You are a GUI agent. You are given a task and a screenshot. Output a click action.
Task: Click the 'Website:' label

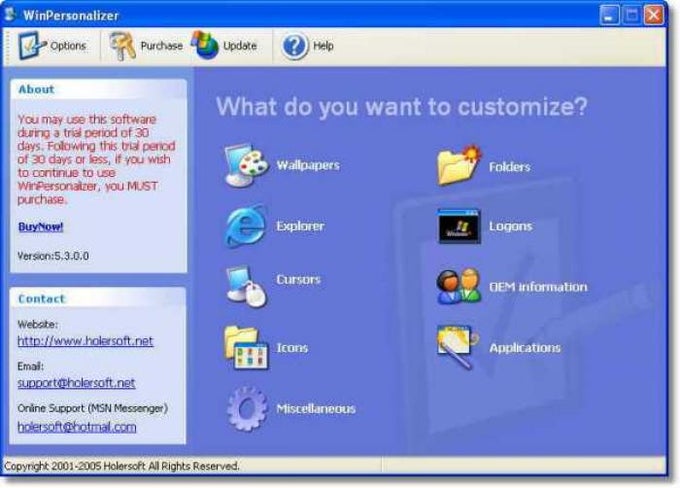click(37, 324)
